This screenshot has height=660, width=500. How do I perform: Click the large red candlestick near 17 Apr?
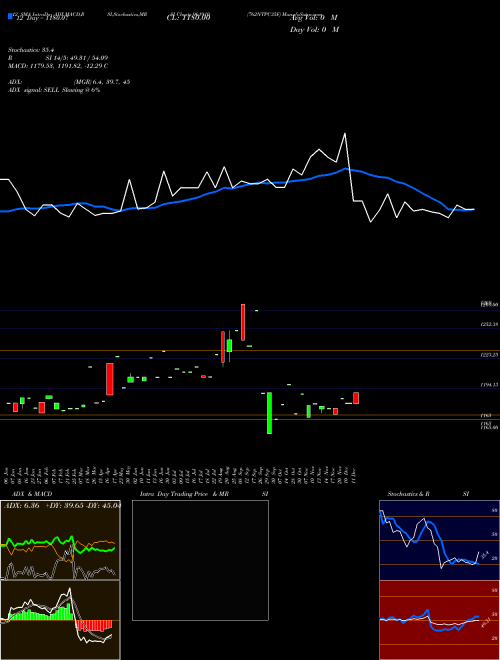point(109,379)
